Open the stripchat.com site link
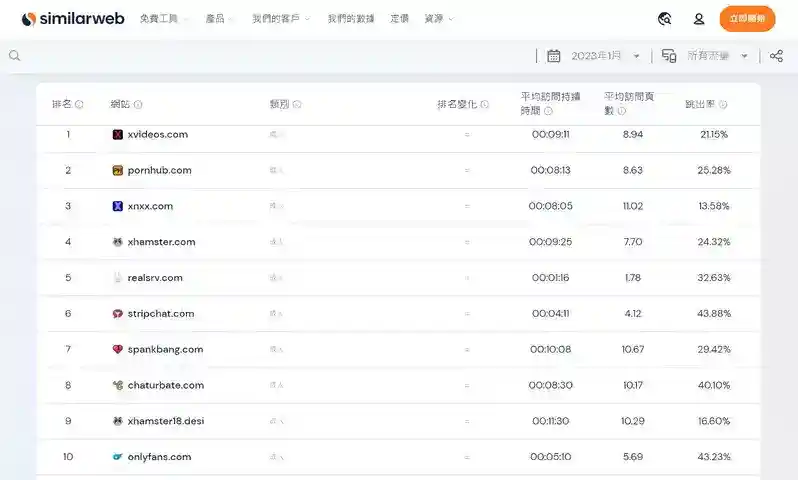This screenshot has width=798, height=480. (161, 314)
